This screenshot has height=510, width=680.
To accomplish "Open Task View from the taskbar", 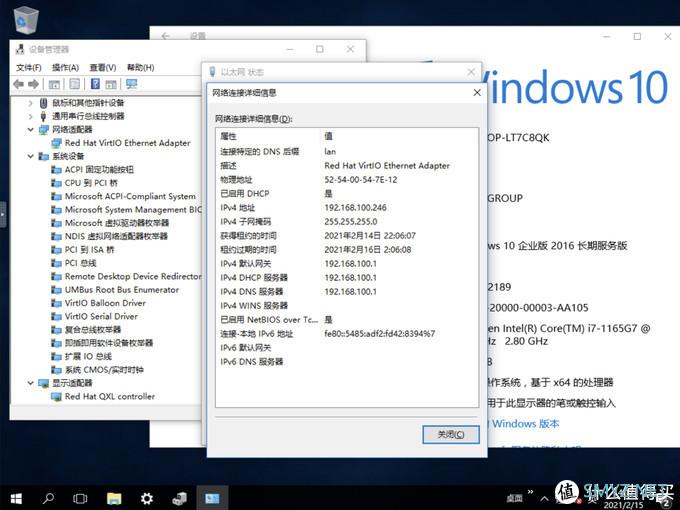I will [x=80, y=498].
